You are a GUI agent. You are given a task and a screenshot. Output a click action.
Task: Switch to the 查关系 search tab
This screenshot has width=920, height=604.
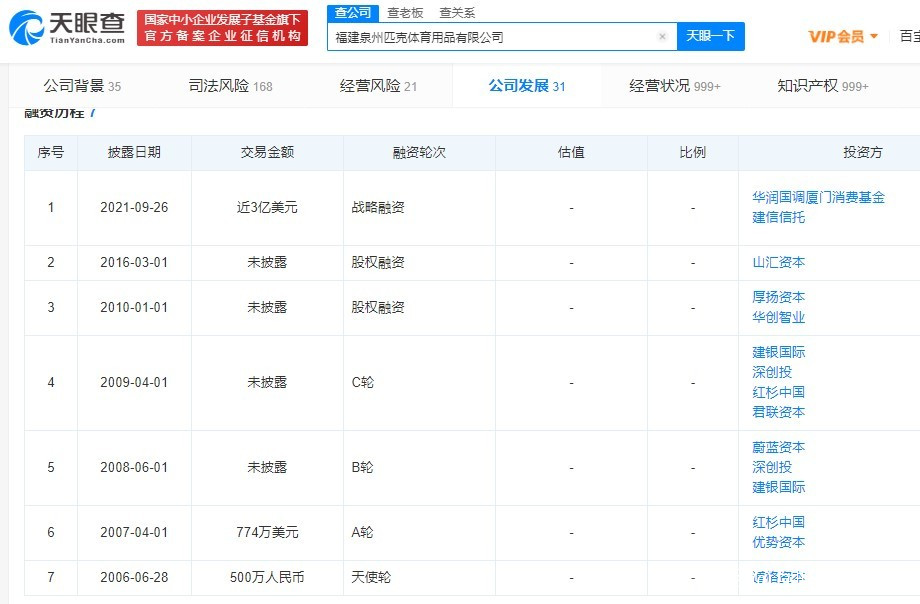click(x=457, y=12)
